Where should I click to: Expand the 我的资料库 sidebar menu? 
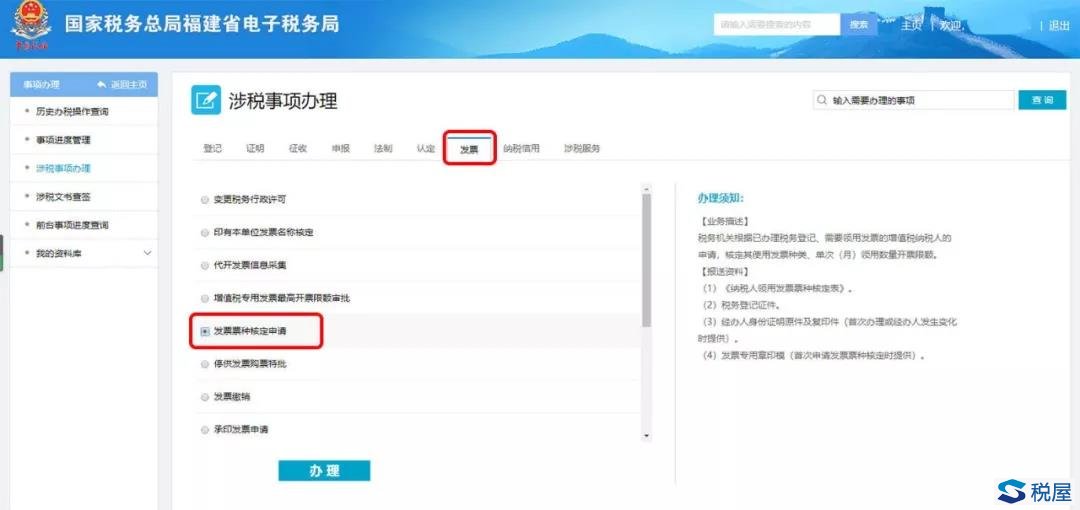coord(147,253)
